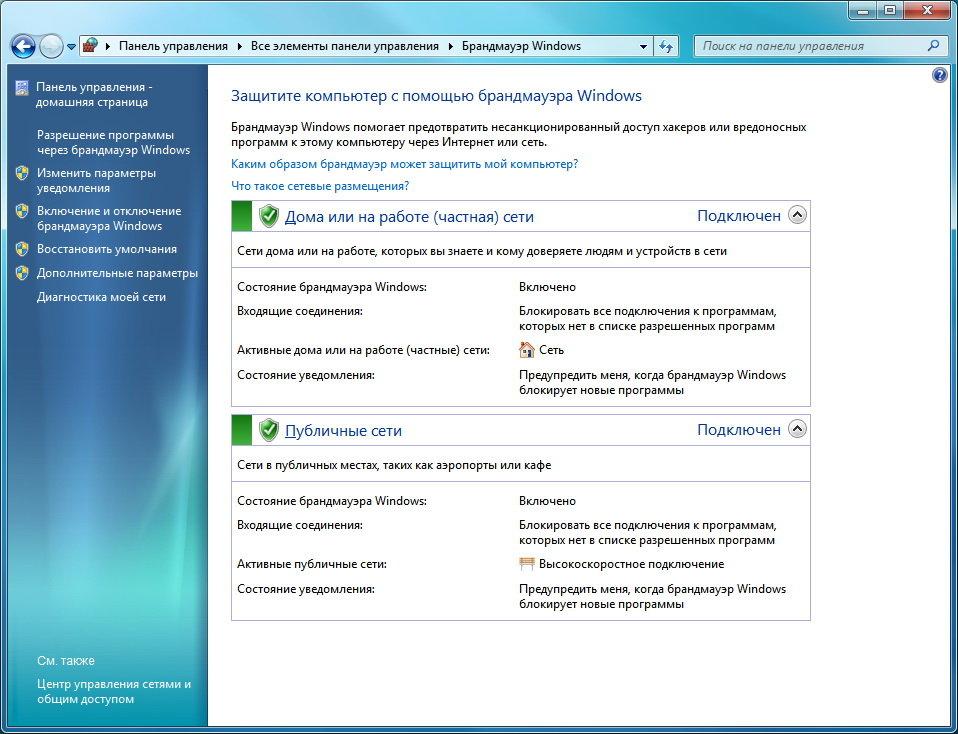Click the Refresh button beside address bar
The width and height of the screenshot is (958, 734).
click(666, 46)
